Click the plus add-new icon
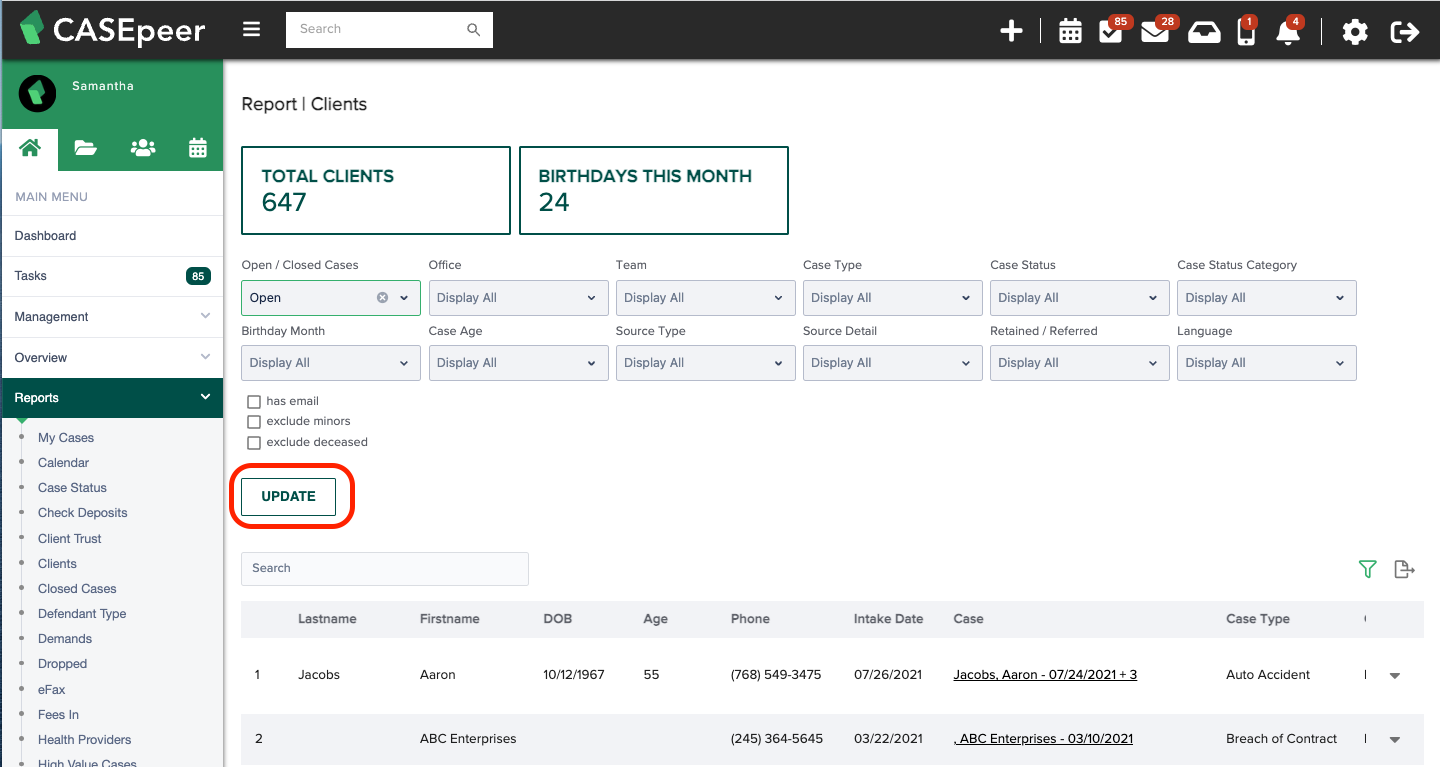The width and height of the screenshot is (1440, 767). (x=1011, y=31)
